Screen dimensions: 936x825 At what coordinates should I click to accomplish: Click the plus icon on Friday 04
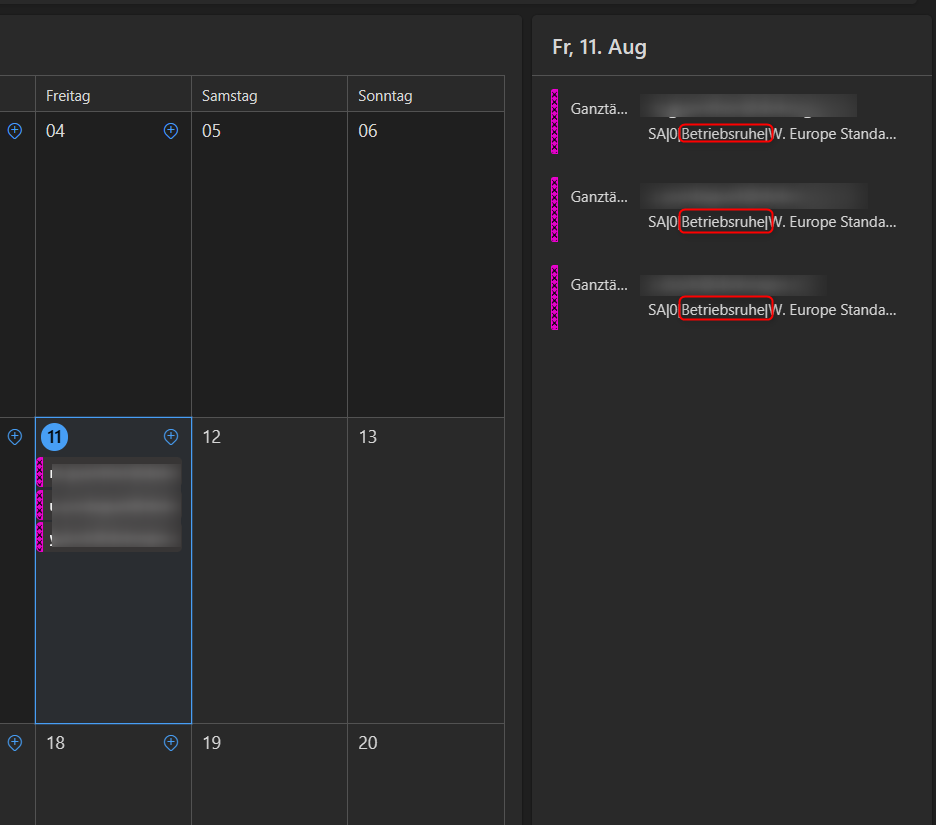click(x=170, y=130)
